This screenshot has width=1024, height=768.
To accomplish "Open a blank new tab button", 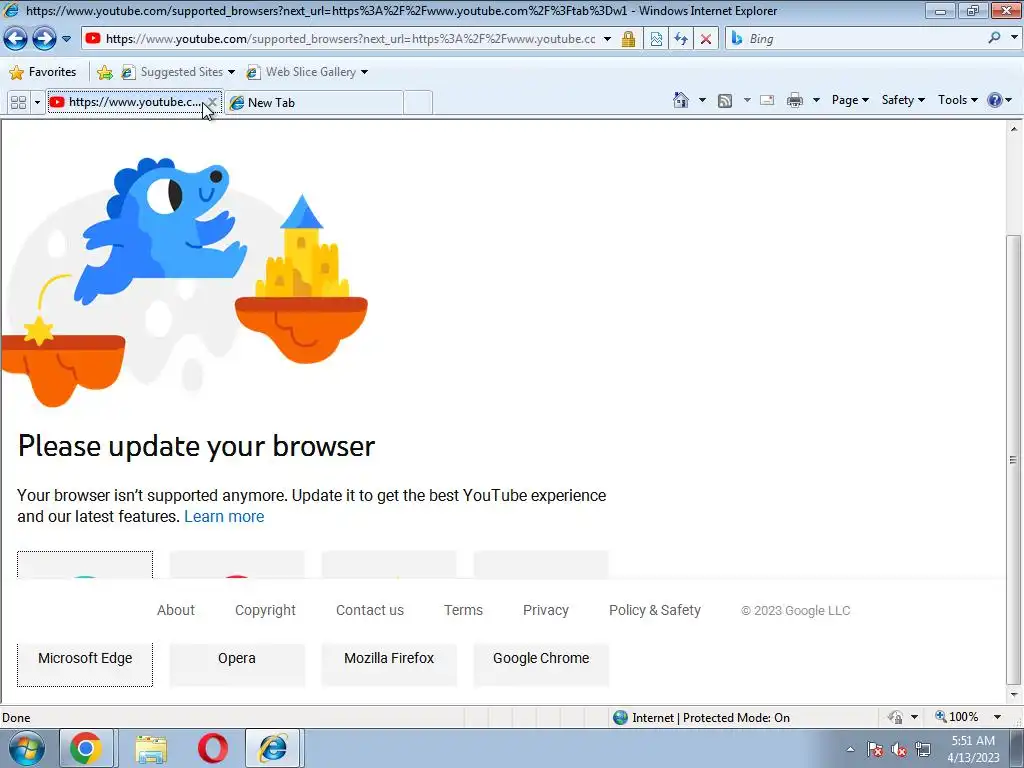I will (418, 103).
